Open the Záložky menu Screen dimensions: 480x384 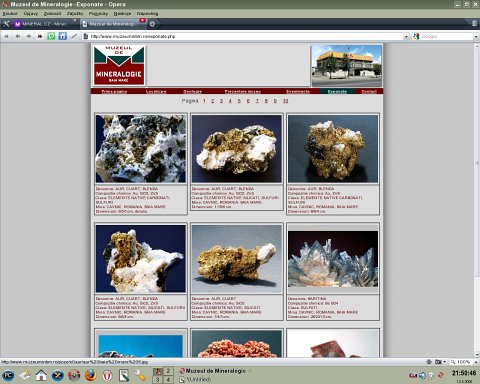click(75, 14)
